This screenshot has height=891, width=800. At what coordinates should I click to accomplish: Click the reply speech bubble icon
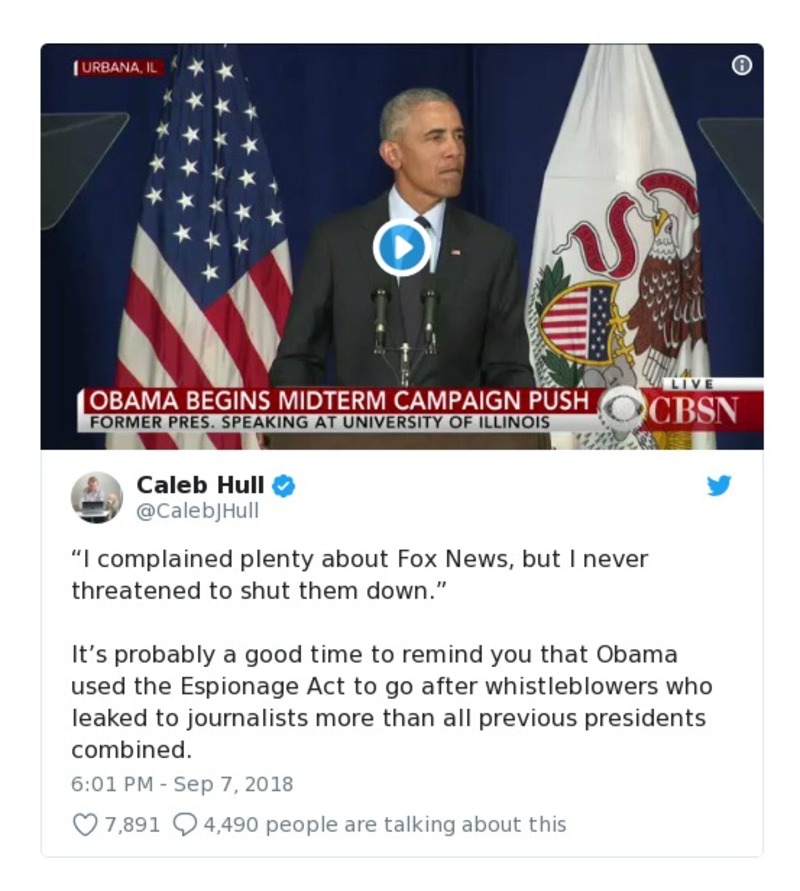click(x=185, y=824)
